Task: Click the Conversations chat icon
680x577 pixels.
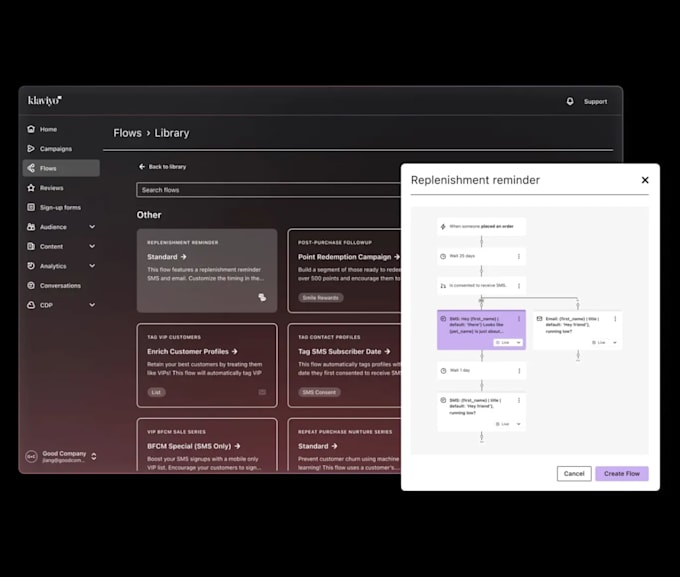Action: click(31, 285)
